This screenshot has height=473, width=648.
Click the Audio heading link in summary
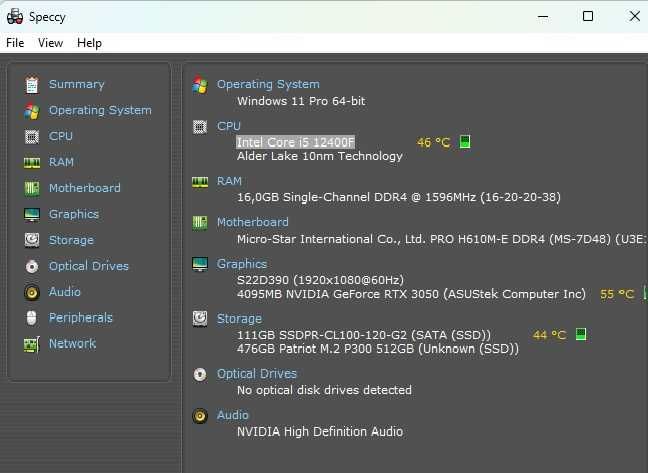coord(233,415)
